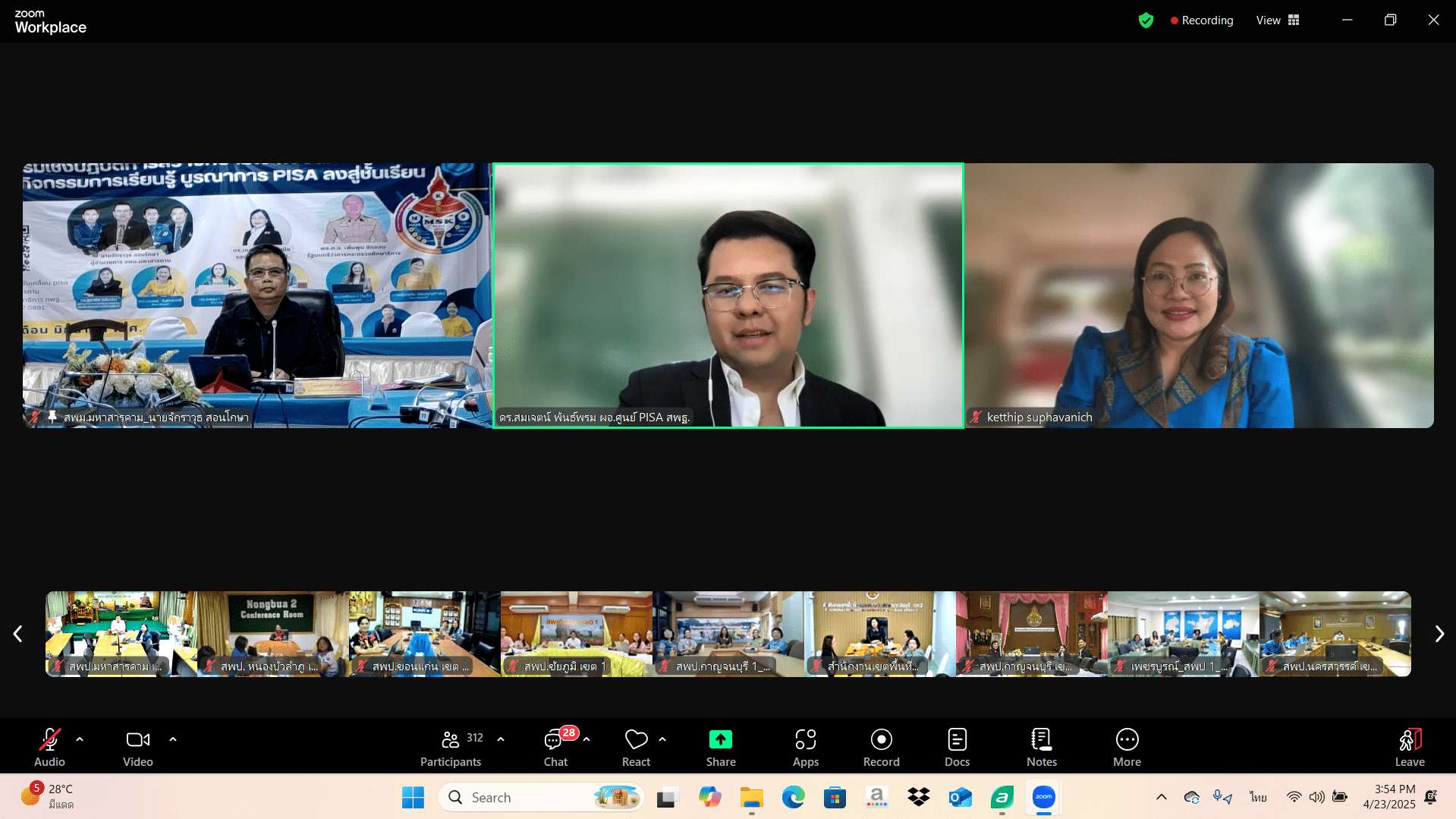Viewport: 1456px width, 819px height.
Task: Open Outlook from the taskbar
Action: click(960, 797)
